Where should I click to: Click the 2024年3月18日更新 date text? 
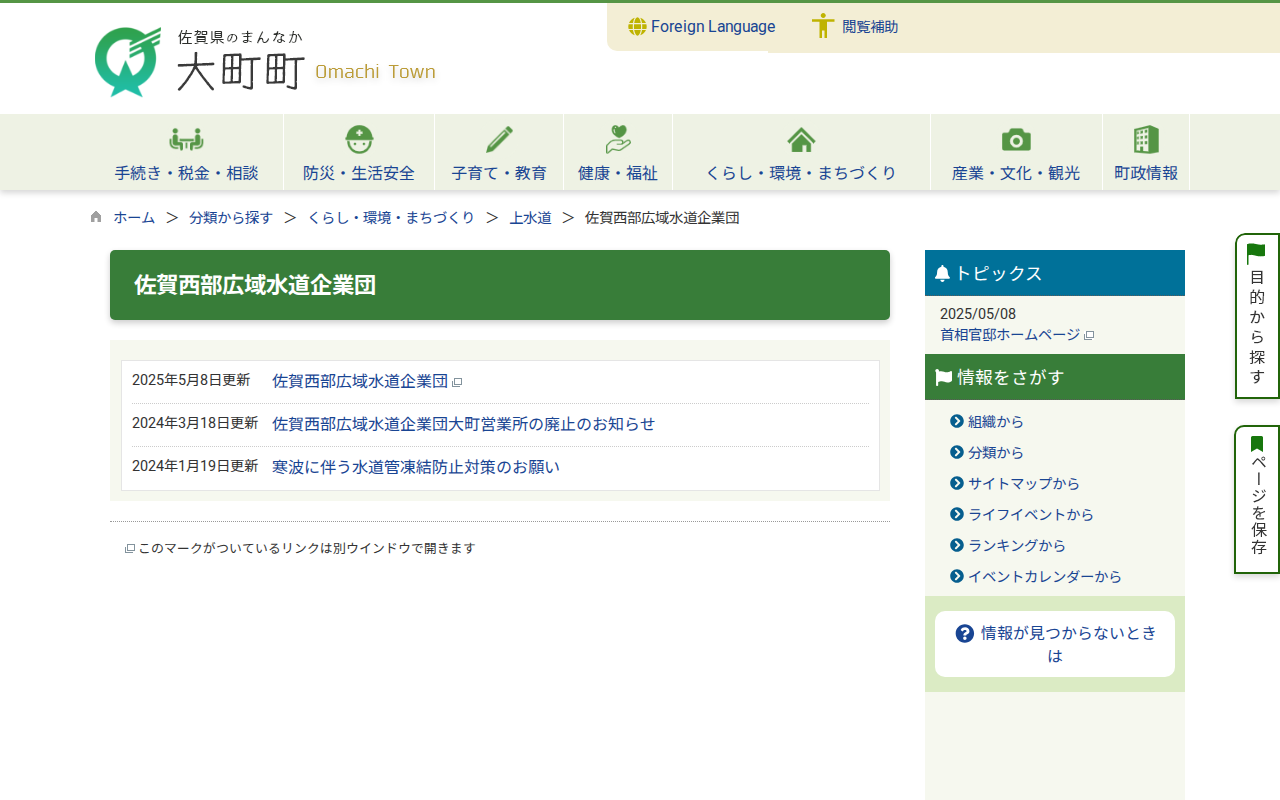[x=195, y=423]
